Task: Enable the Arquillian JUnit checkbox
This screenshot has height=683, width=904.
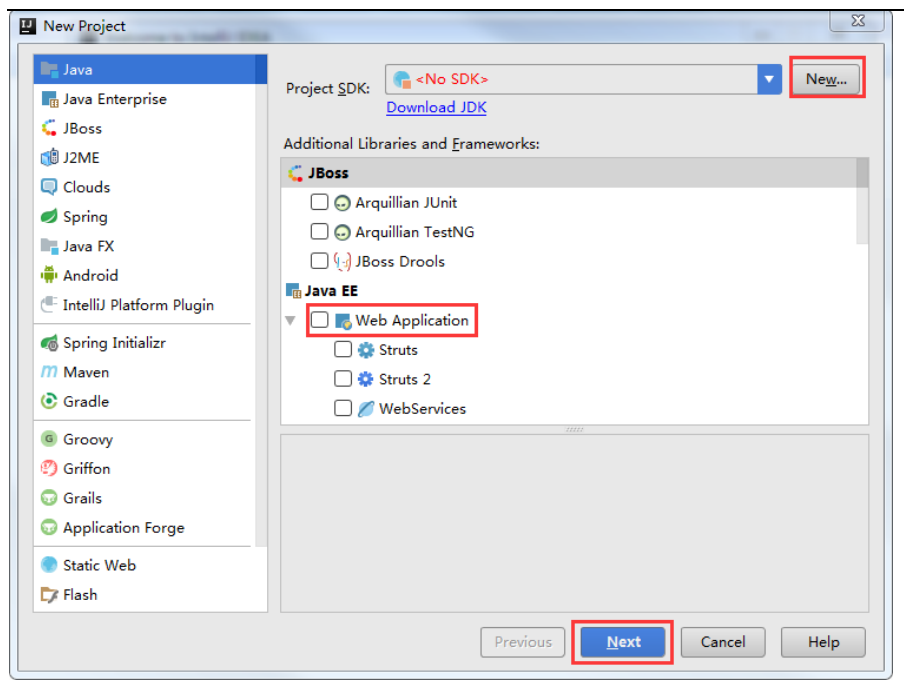Action: click(319, 202)
